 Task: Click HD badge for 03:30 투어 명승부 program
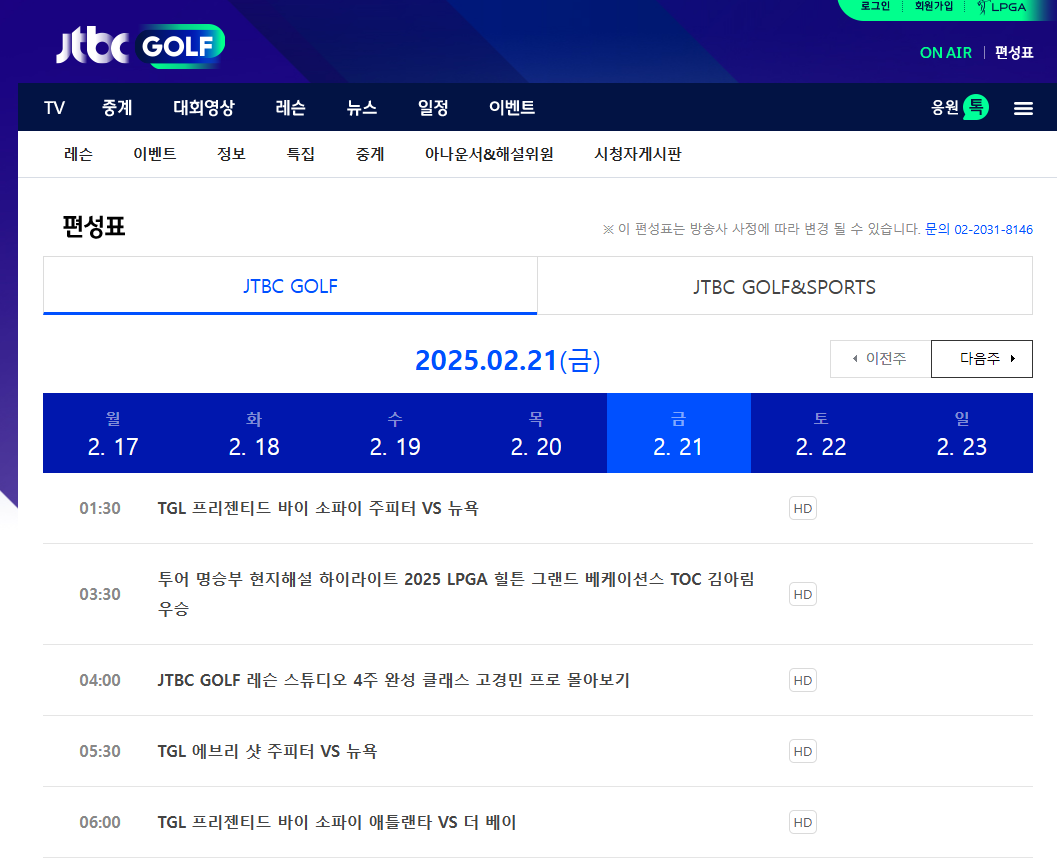coord(802,594)
